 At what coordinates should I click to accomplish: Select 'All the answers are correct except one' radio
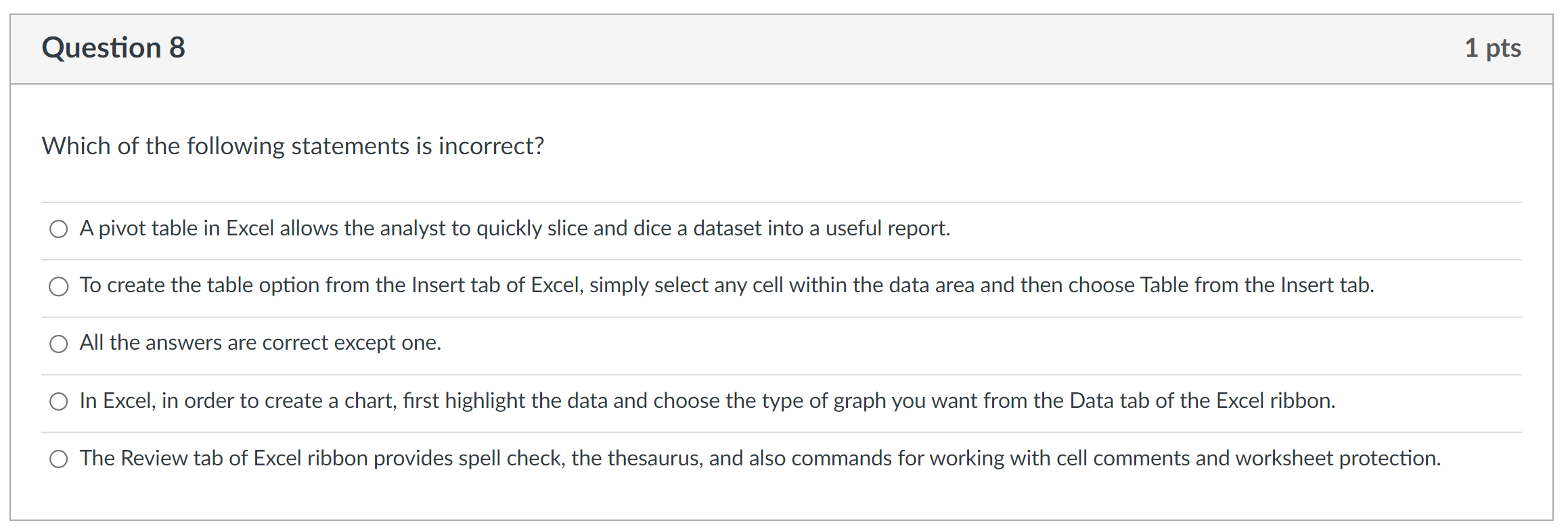pyautogui.click(x=59, y=344)
